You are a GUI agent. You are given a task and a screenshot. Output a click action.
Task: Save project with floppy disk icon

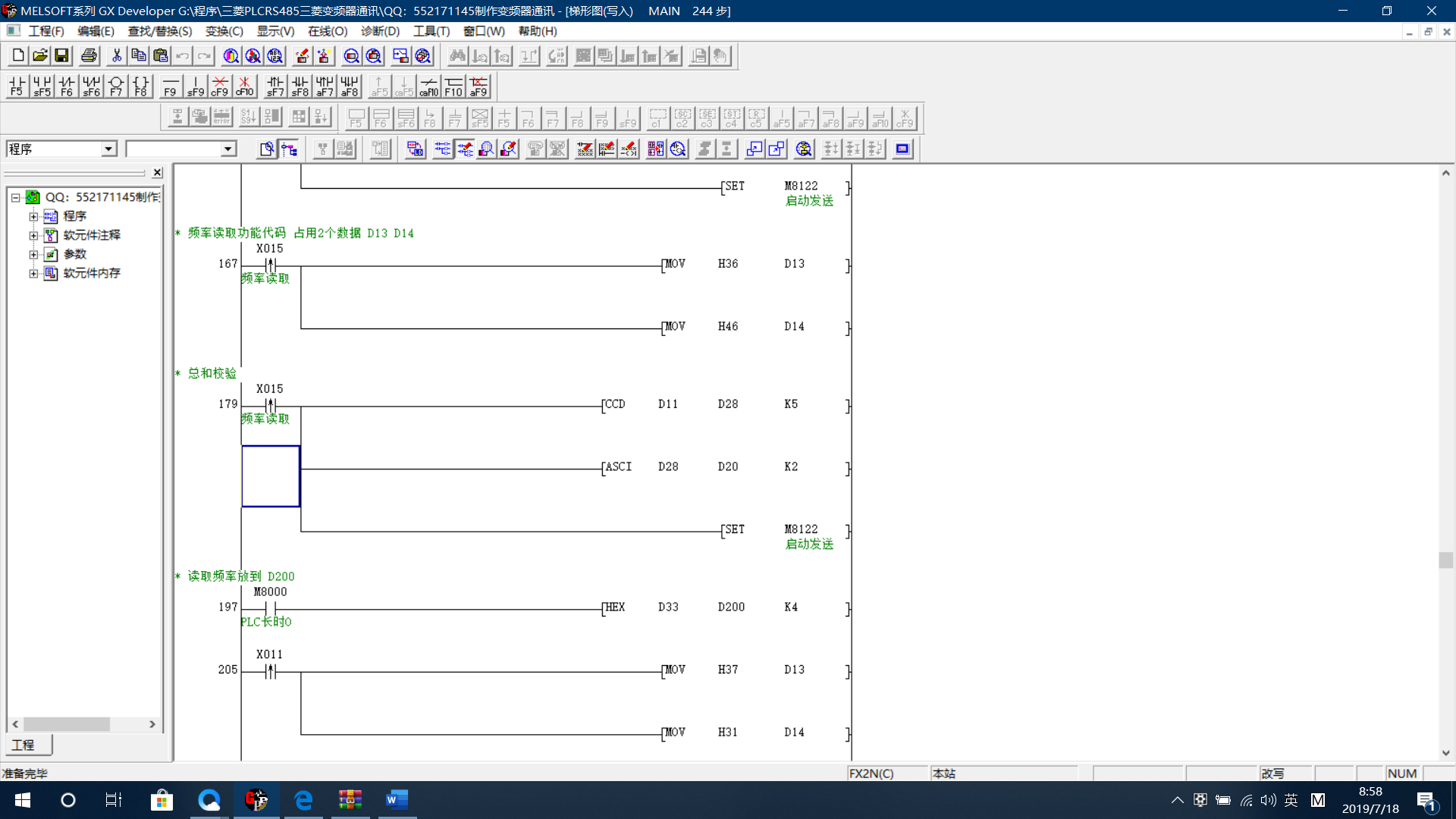click(62, 55)
